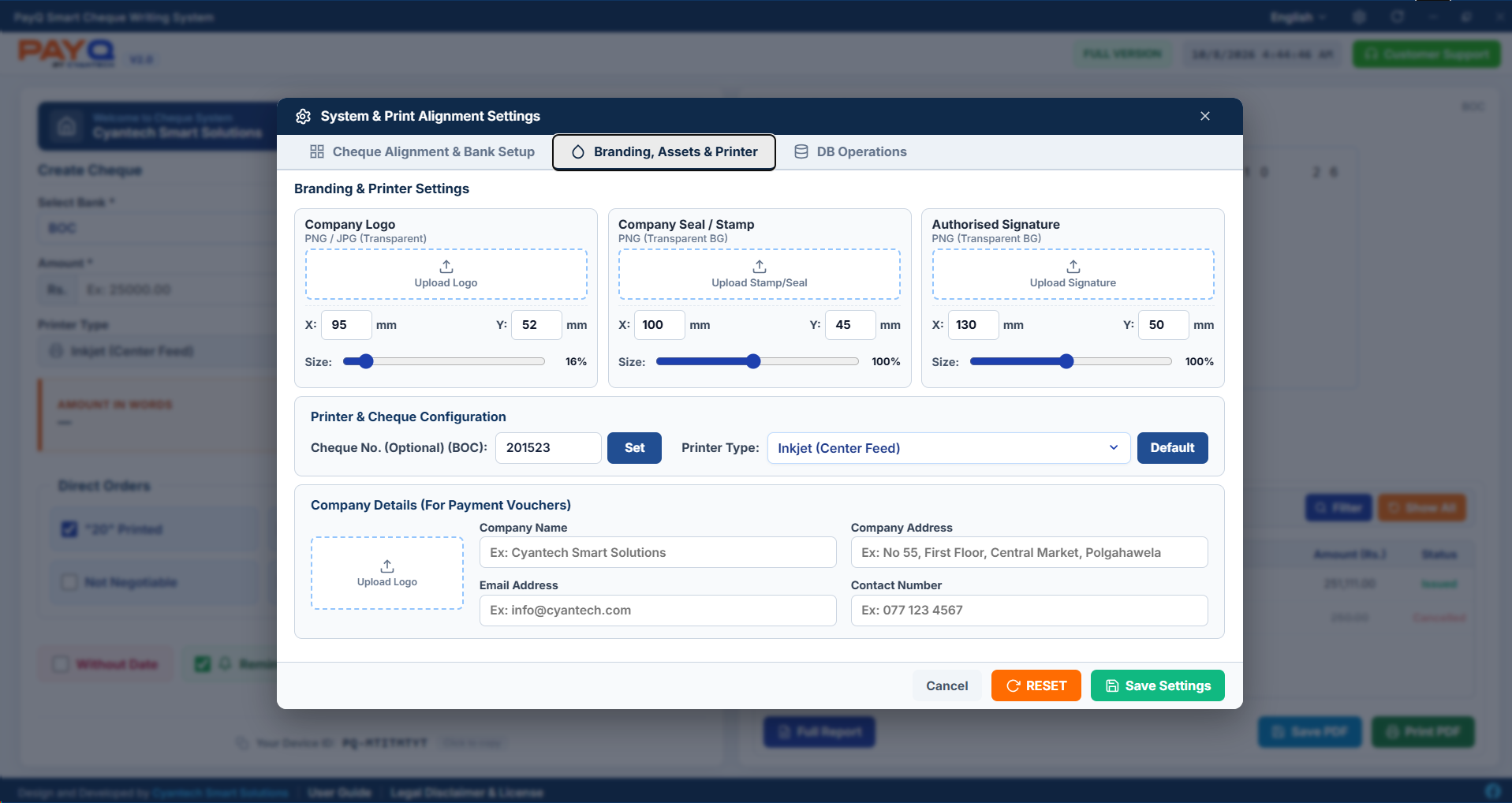Click the Company Logo Y position field
1512x803 pixels.
pos(536,325)
